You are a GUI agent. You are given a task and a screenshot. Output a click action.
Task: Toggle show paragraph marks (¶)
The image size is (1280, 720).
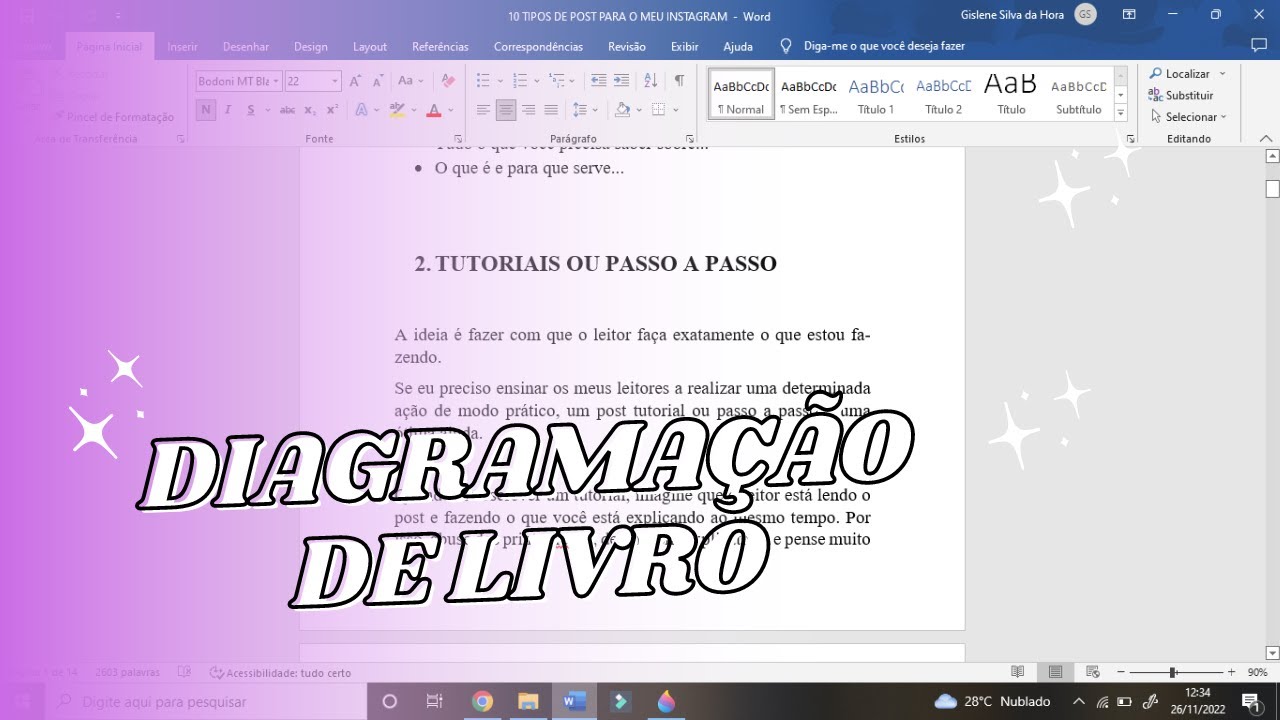(679, 81)
